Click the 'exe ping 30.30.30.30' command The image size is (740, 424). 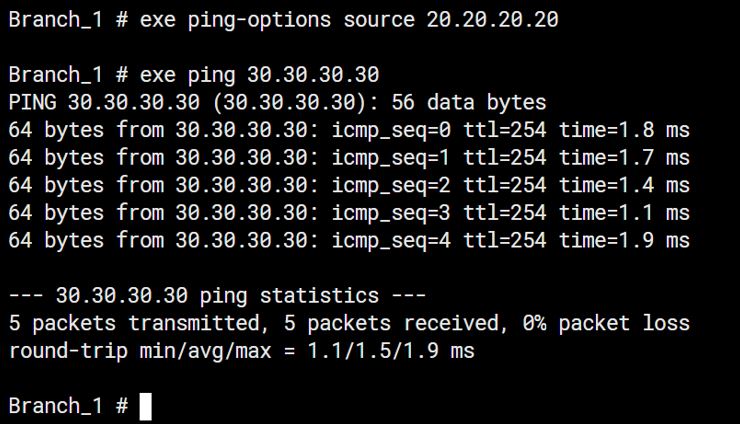[x=259, y=75]
